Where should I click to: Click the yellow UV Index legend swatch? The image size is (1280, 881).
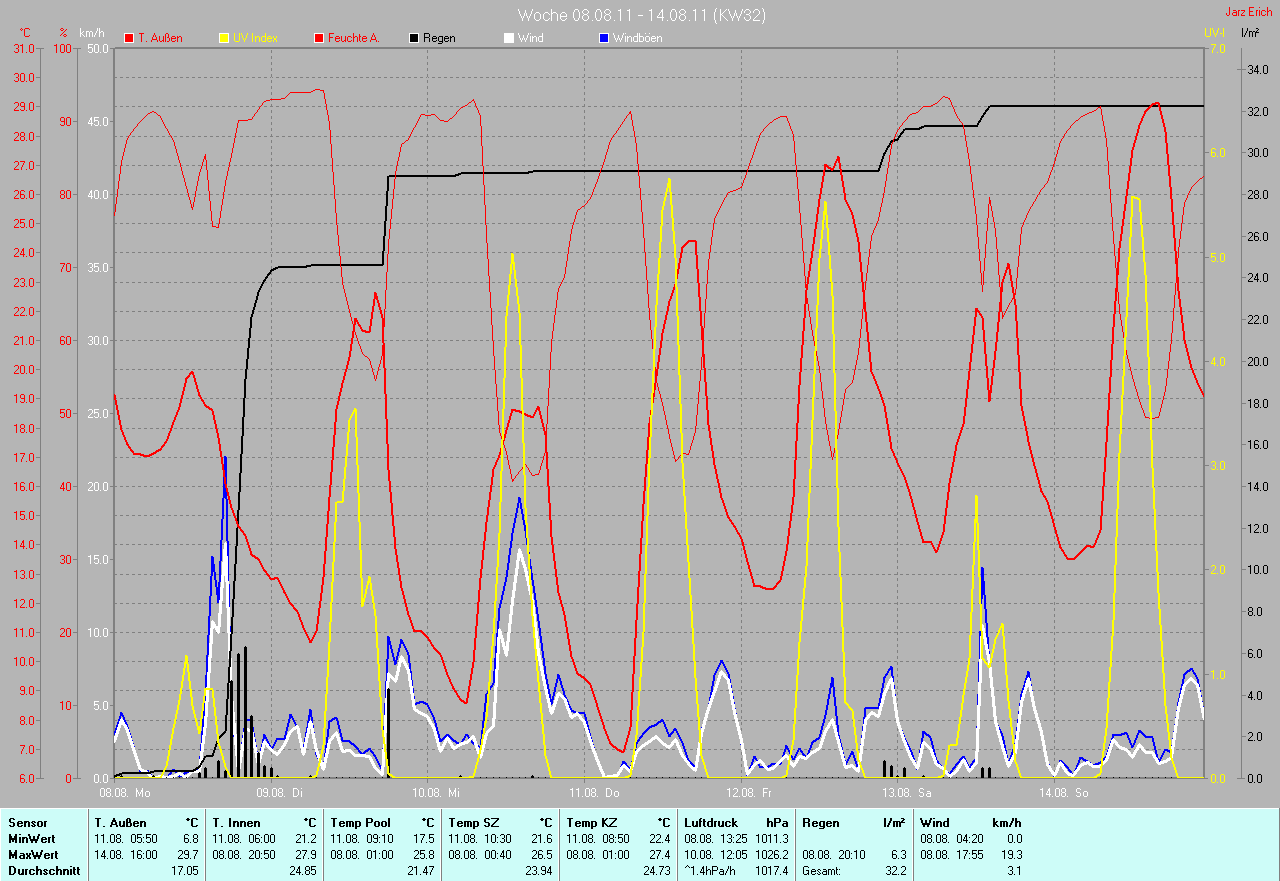tap(224, 38)
